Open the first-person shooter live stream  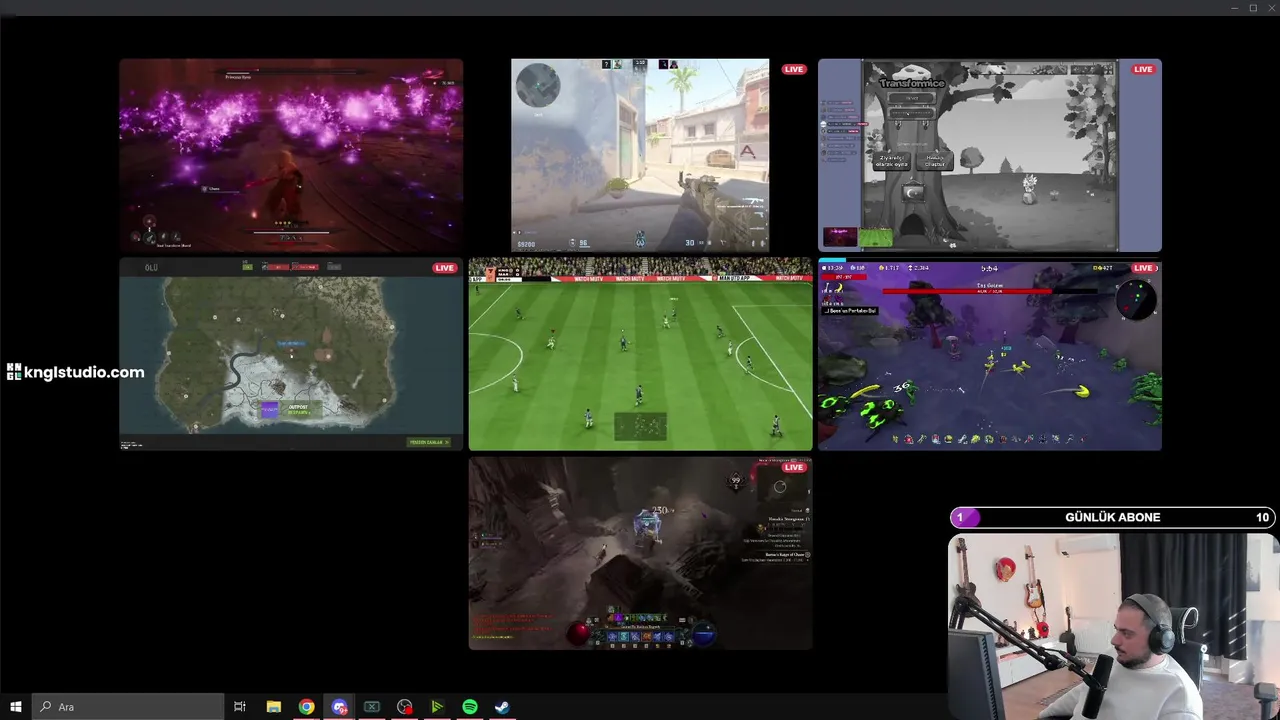[x=640, y=155]
